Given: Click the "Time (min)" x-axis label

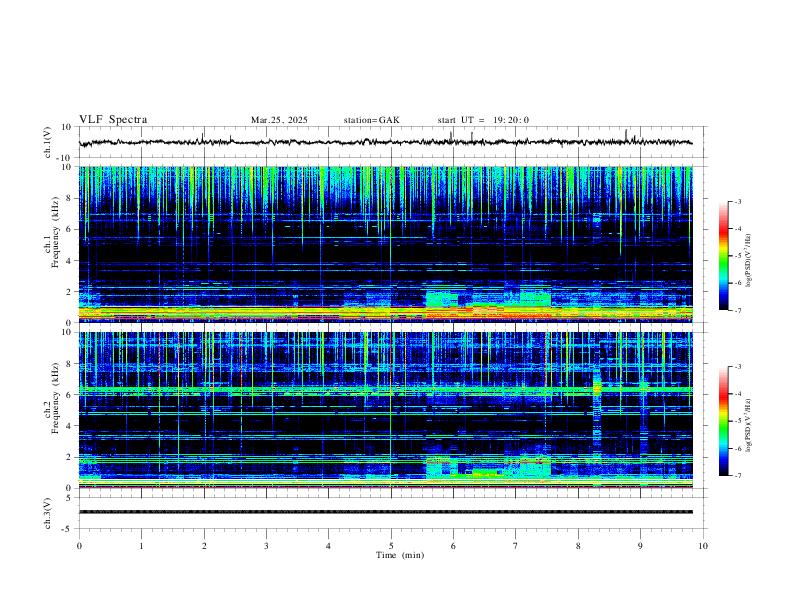Looking at the screenshot, I should pos(400,555).
